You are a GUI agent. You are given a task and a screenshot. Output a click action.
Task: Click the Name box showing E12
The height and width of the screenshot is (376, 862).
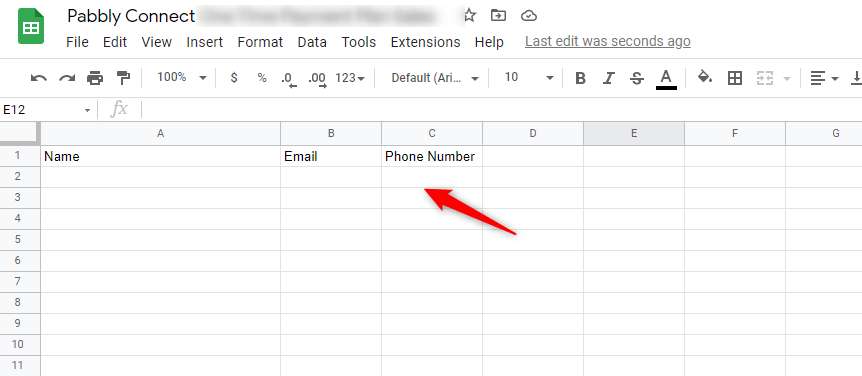46,109
